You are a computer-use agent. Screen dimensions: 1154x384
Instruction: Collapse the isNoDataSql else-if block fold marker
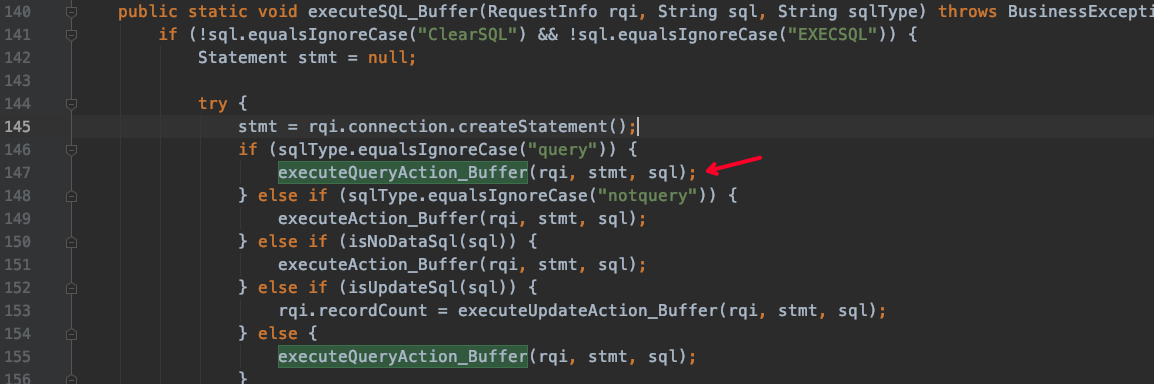pos(71,241)
